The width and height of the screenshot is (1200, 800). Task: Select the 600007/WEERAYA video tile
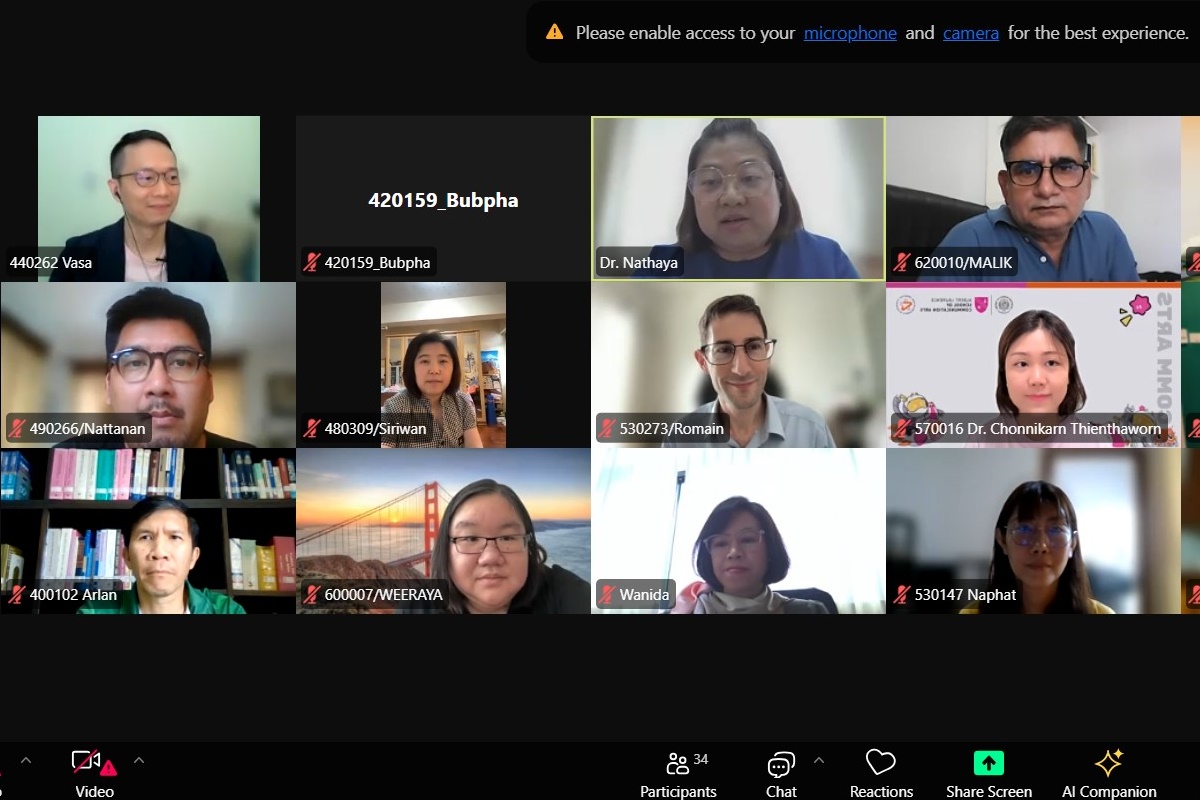442,530
